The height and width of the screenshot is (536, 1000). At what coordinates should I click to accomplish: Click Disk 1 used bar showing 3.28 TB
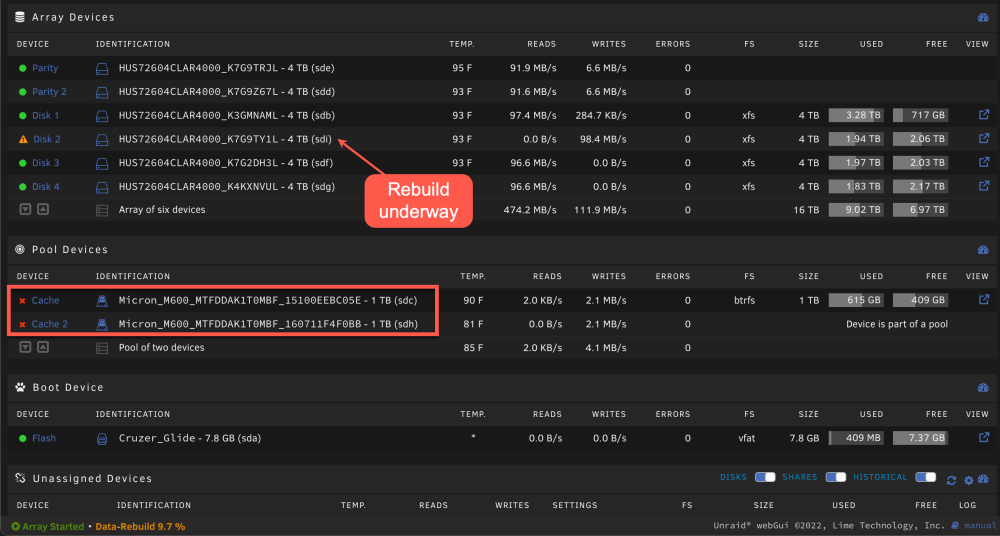856,115
